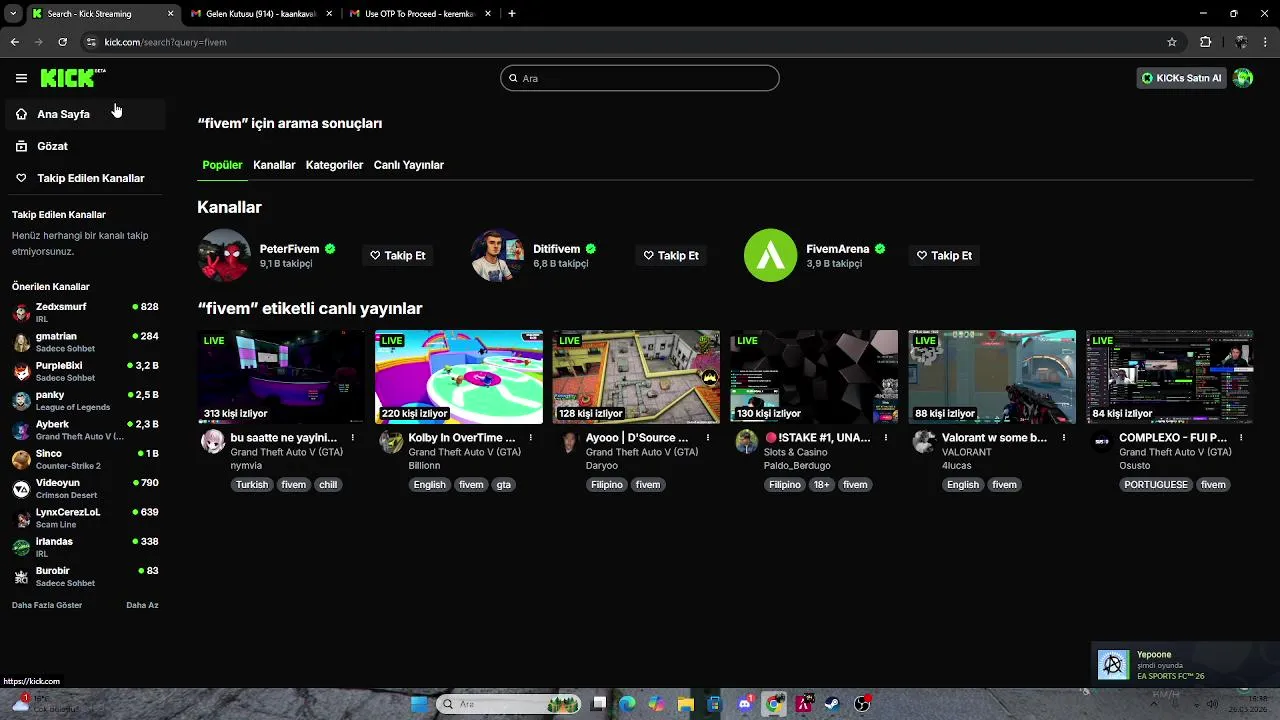Open Paldo_Berdugo streamer avatar
The height and width of the screenshot is (720, 1280).
[746, 442]
